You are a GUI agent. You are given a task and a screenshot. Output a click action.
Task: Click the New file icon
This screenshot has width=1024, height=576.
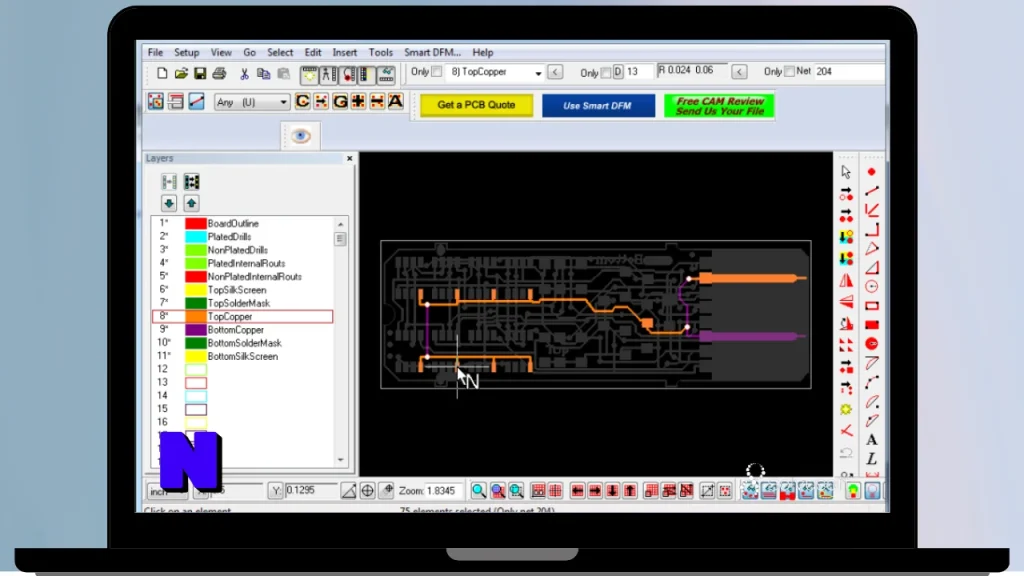click(x=162, y=73)
